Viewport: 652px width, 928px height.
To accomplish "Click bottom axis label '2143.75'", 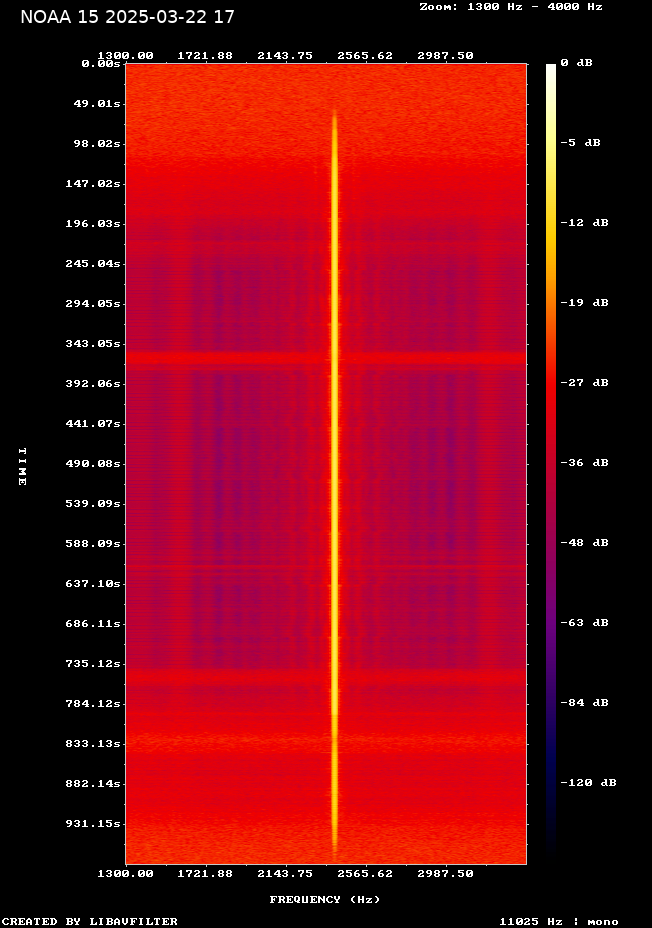I will (285, 874).
